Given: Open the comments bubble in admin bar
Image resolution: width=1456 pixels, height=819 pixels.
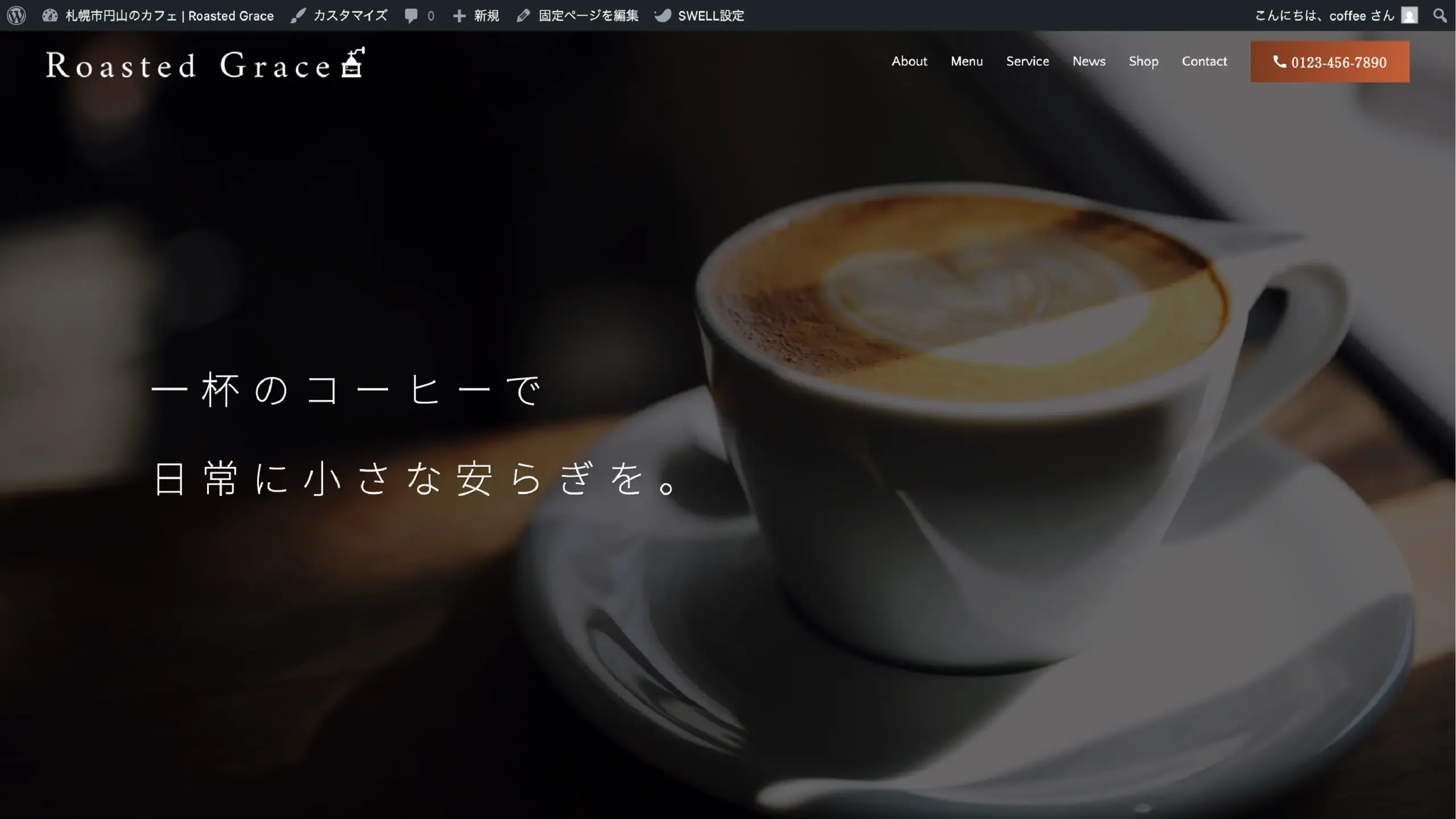Looking at the screenshot, I should 419,15.
